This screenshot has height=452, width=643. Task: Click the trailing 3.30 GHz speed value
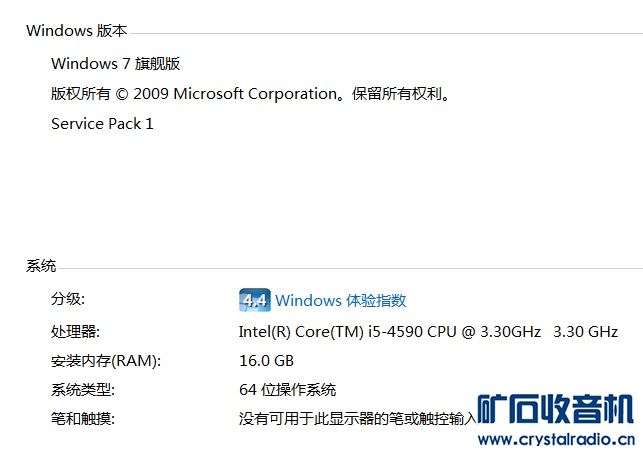pyautogui.click(x=585, y=331)
